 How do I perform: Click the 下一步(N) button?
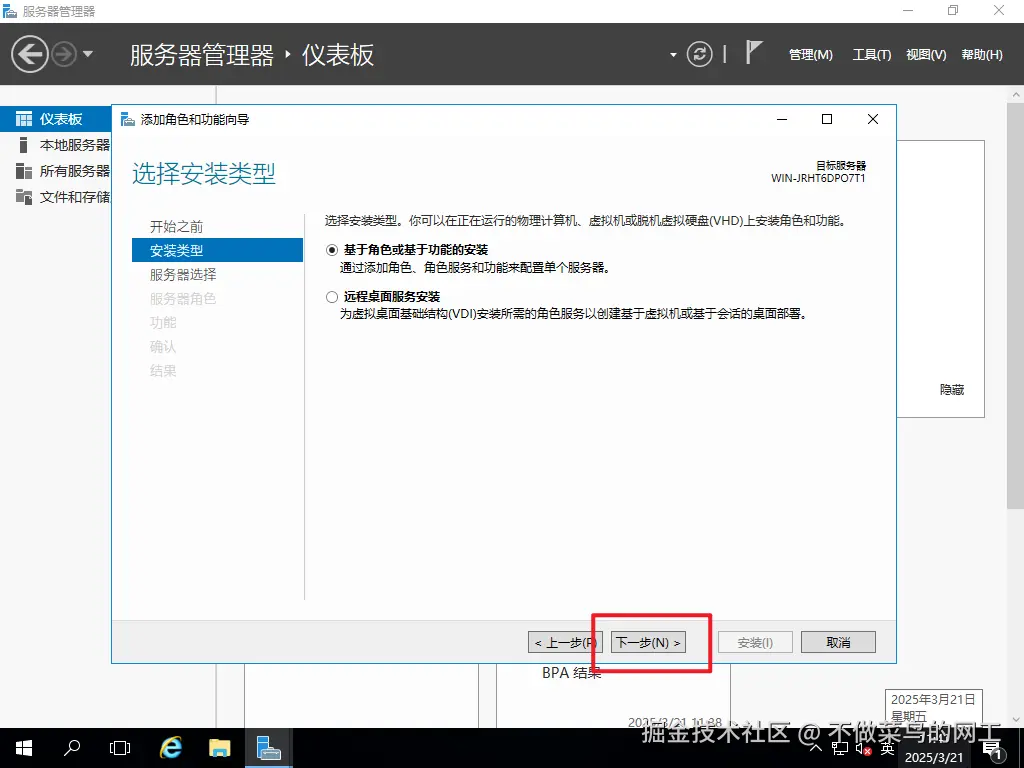pyautogui.click(x=646, y=641)
